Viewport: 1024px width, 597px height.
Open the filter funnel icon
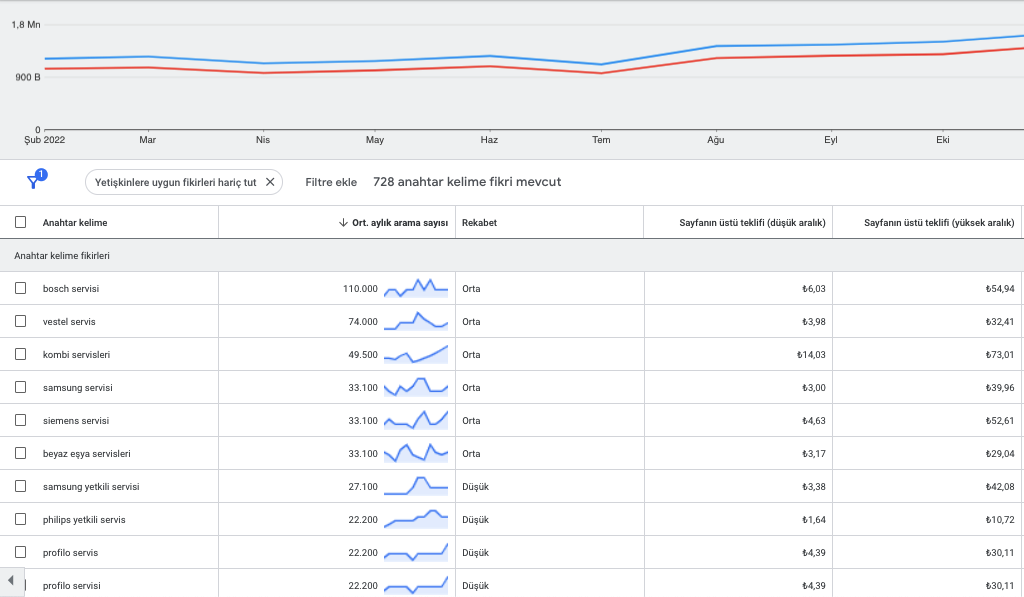35,180
